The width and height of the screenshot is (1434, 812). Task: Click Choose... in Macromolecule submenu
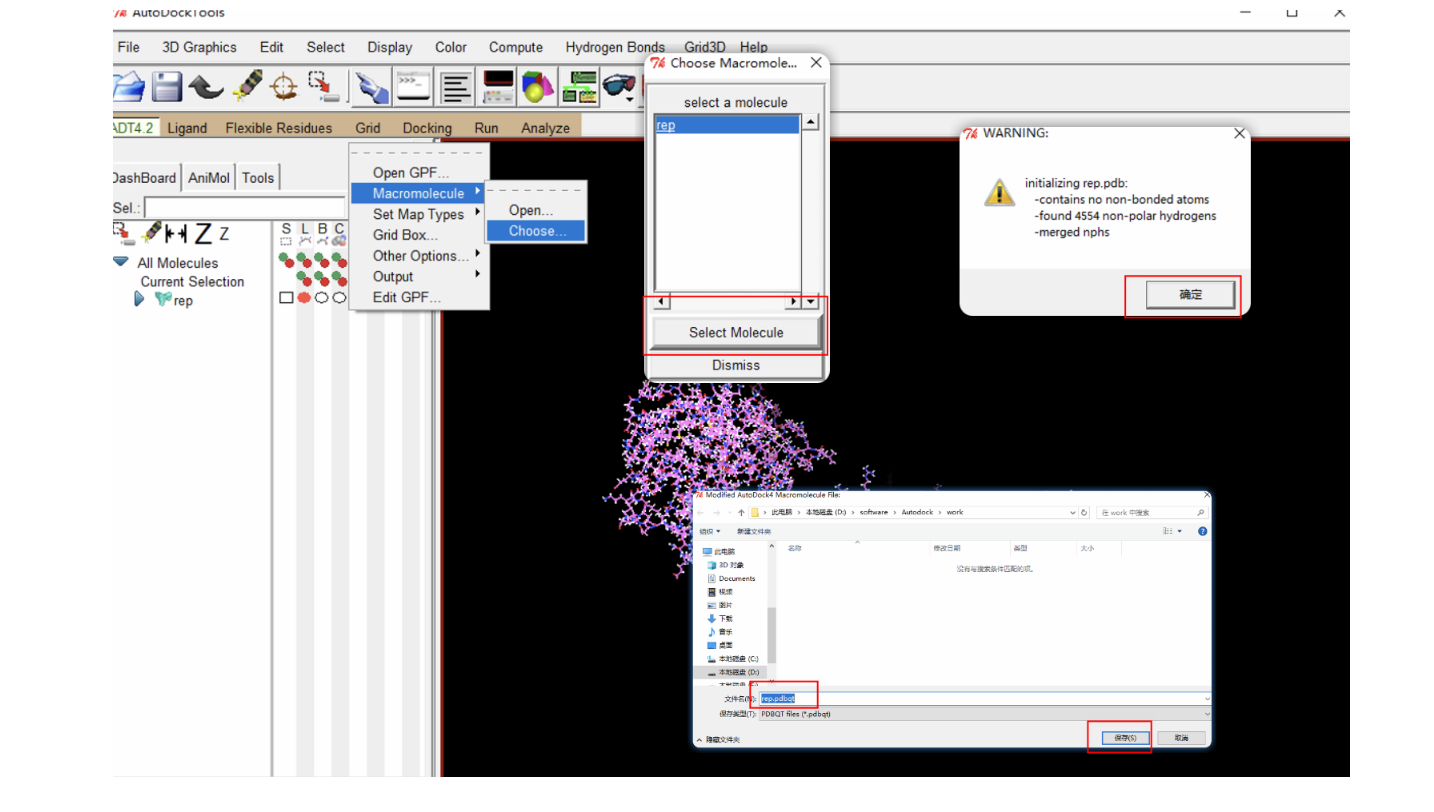pos(536,231)
